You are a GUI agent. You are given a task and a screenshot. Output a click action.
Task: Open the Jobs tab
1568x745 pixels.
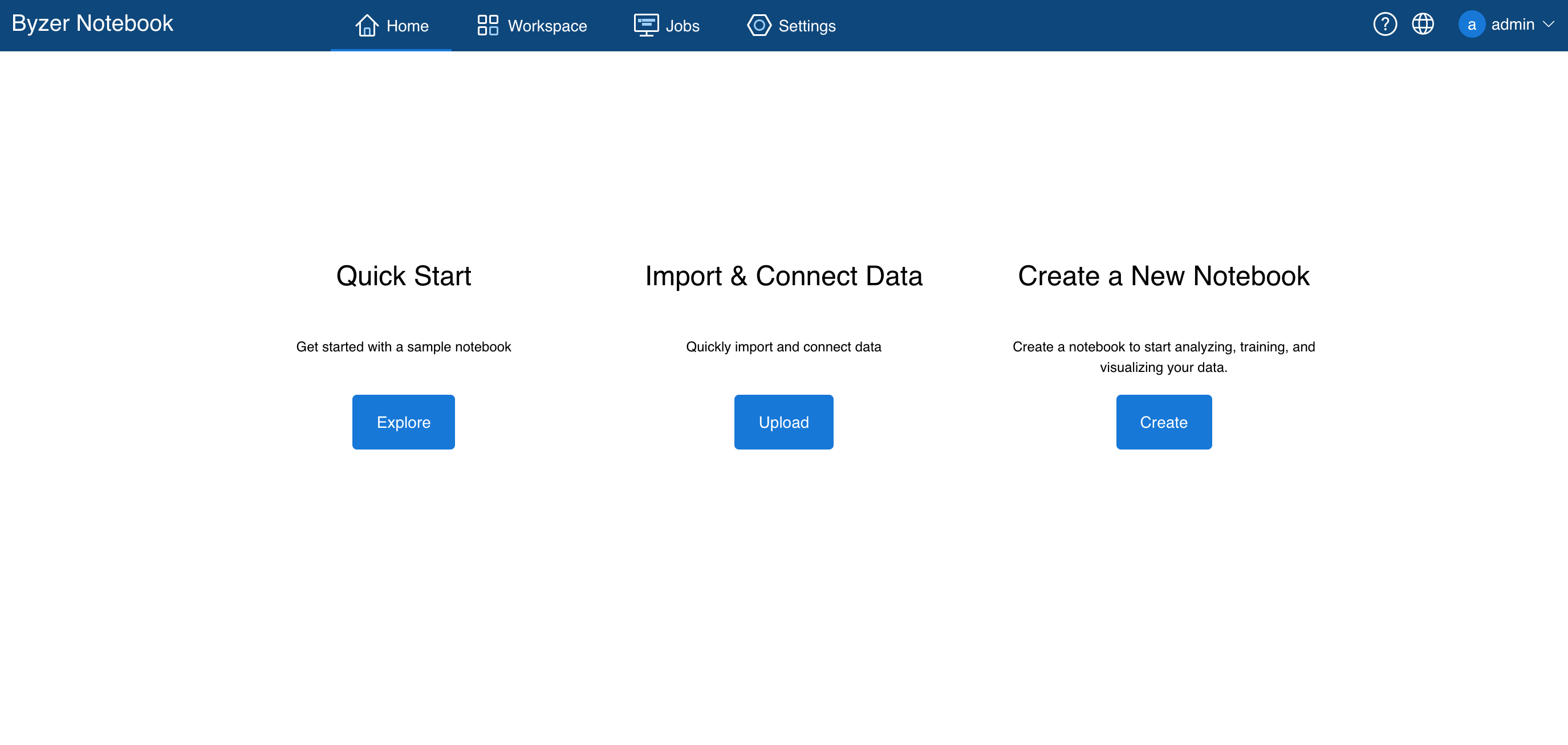point(682,26)
